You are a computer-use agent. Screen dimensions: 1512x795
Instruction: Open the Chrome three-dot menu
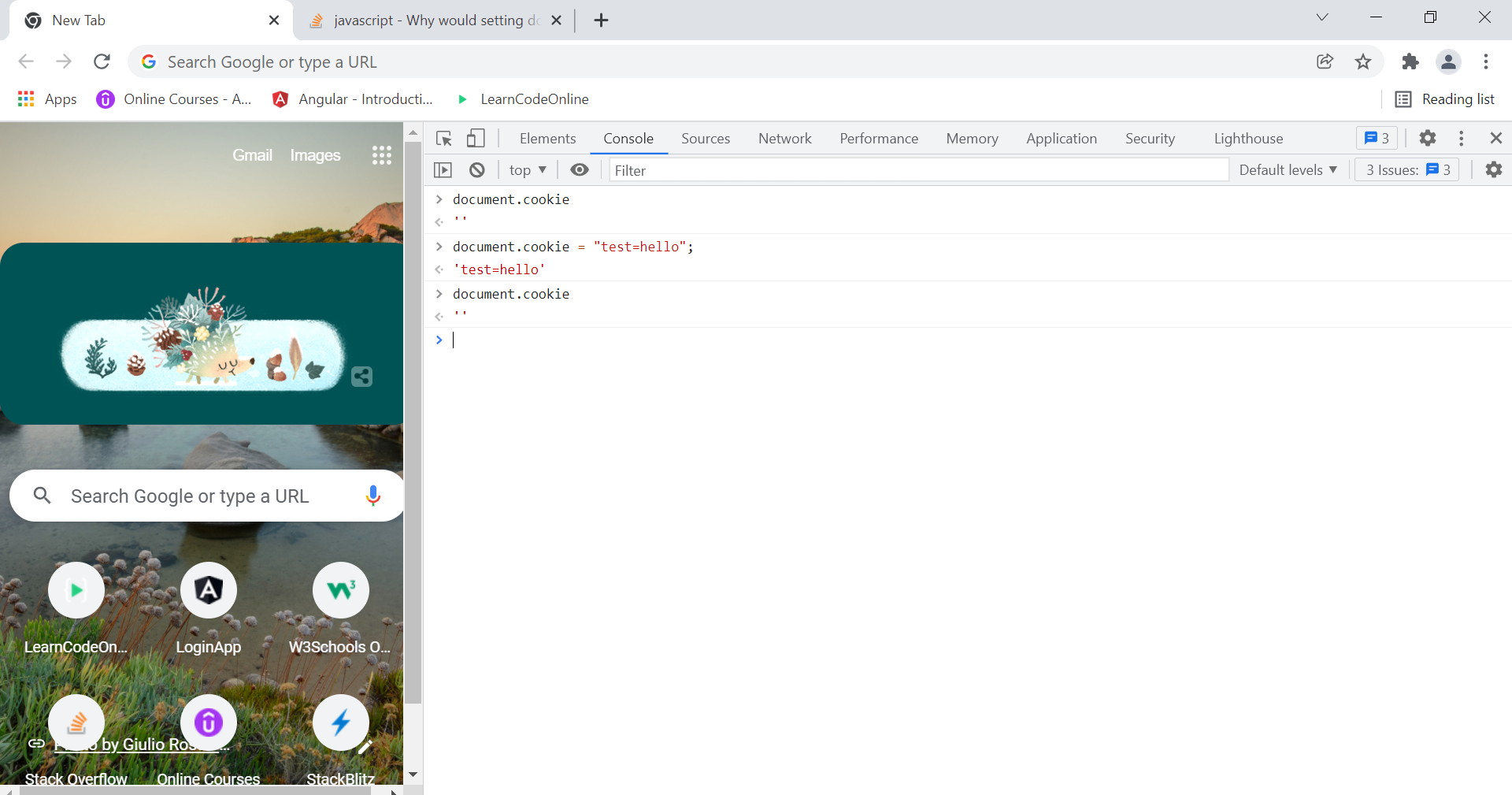[x=1486, y=61]
